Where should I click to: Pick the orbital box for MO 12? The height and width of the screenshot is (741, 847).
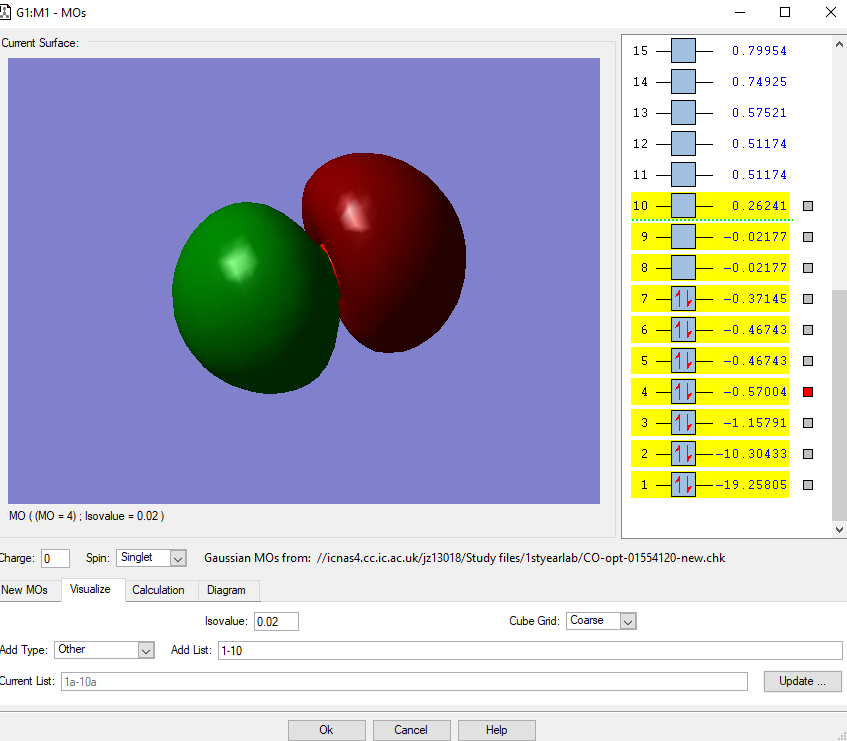point(683,144)
